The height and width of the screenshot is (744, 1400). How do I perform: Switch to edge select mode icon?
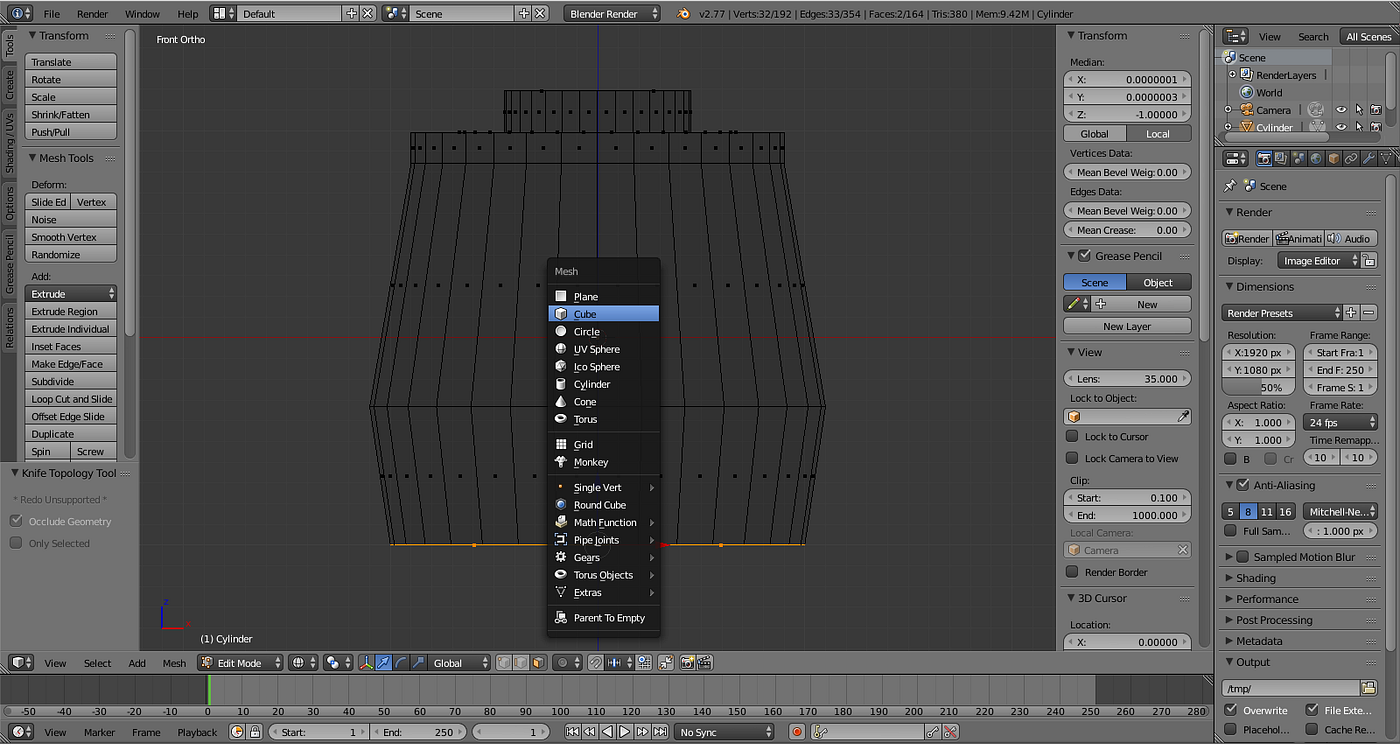point(522,663)
